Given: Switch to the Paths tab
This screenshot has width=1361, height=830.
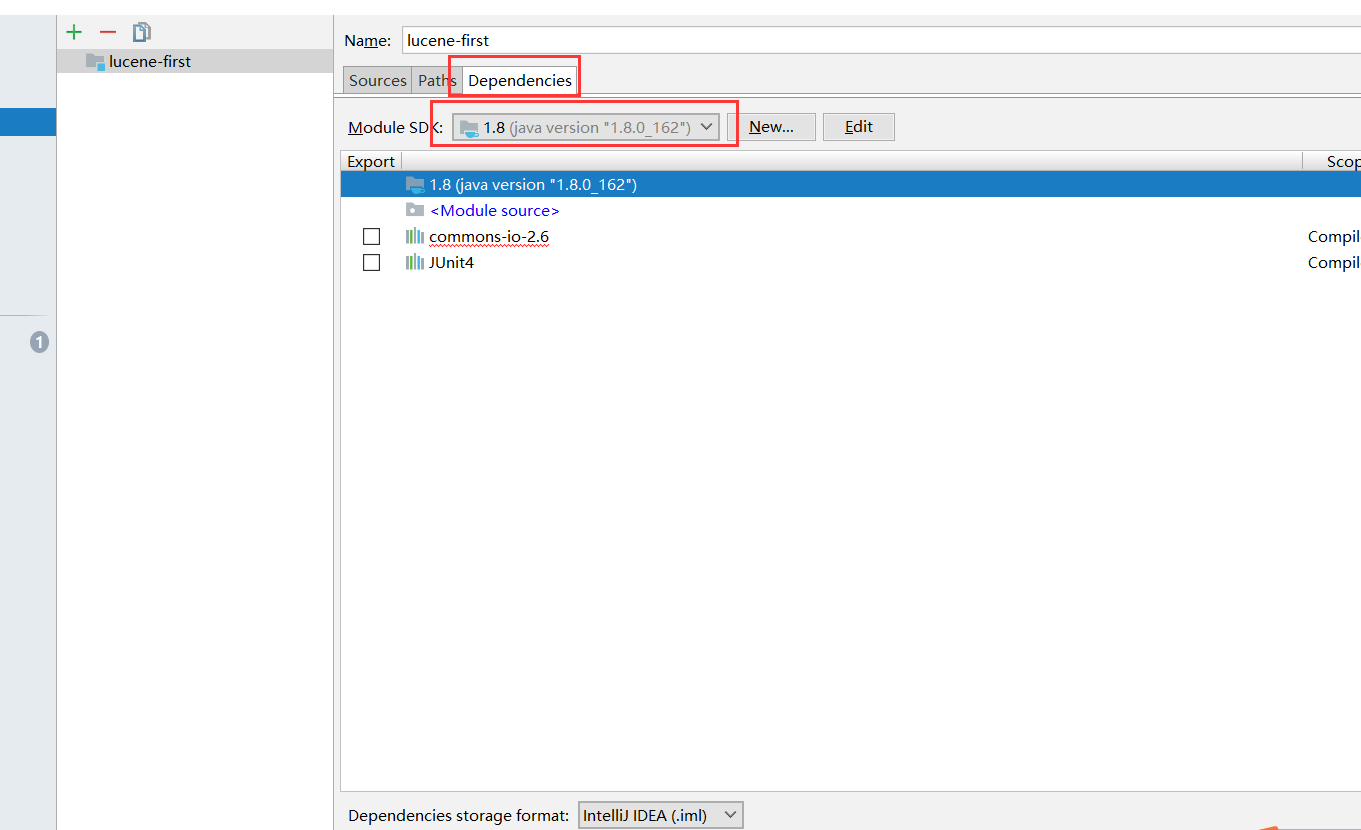Looking at the screenshot, I should tap(436, 79).
